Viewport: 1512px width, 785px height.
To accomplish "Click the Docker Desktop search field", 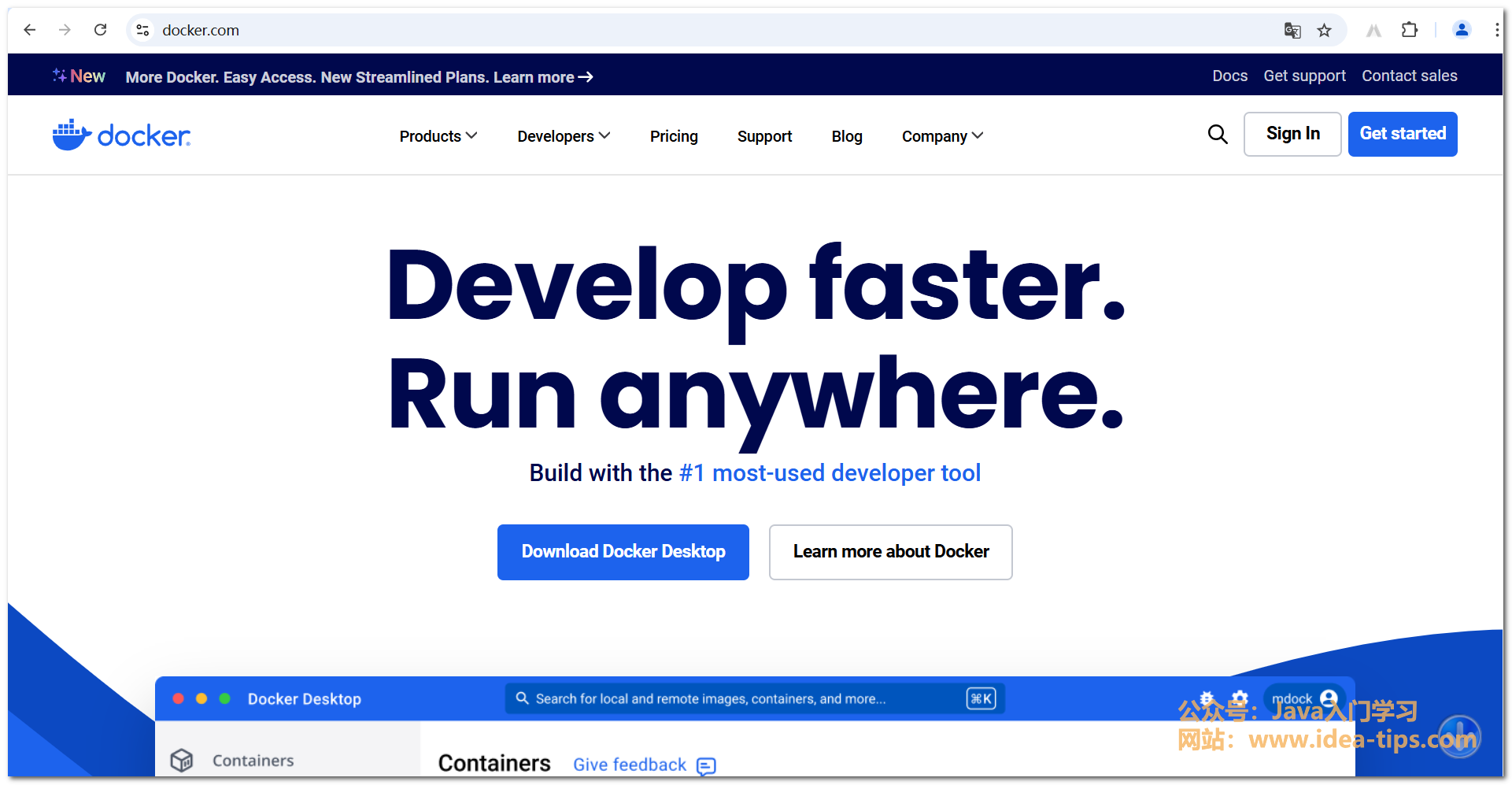I will 755,698.
